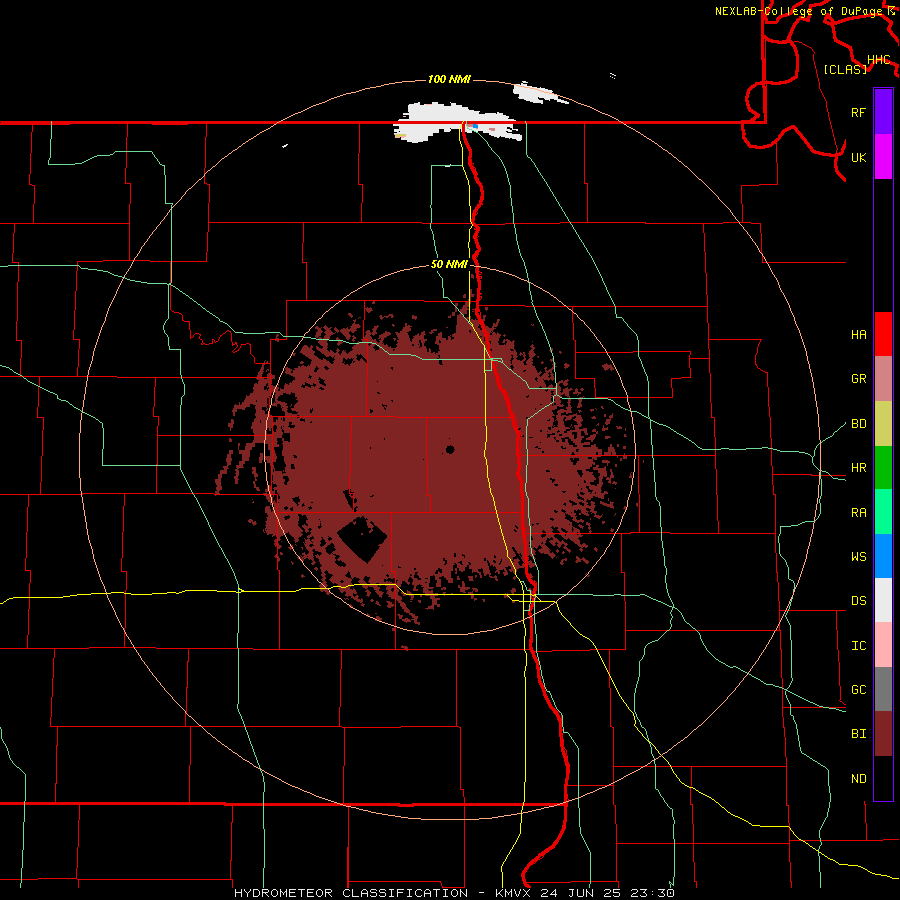The width and height of the screenshot is (900, 900).
Task: Click the 'RF' legend label
Action: click(x=858, y=112)
